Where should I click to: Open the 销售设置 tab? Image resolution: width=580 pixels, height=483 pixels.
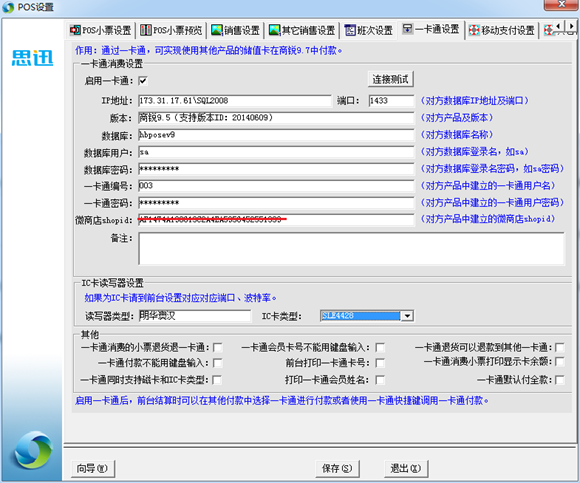tap(236, 30)
